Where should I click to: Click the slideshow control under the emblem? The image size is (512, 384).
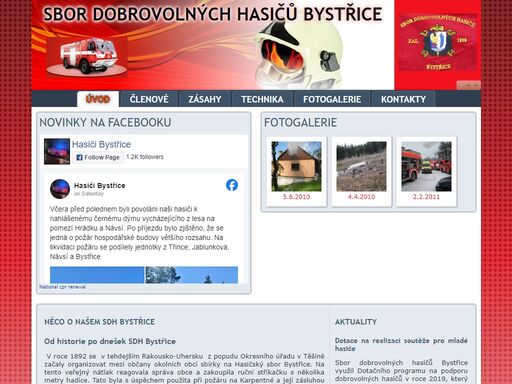468,85
